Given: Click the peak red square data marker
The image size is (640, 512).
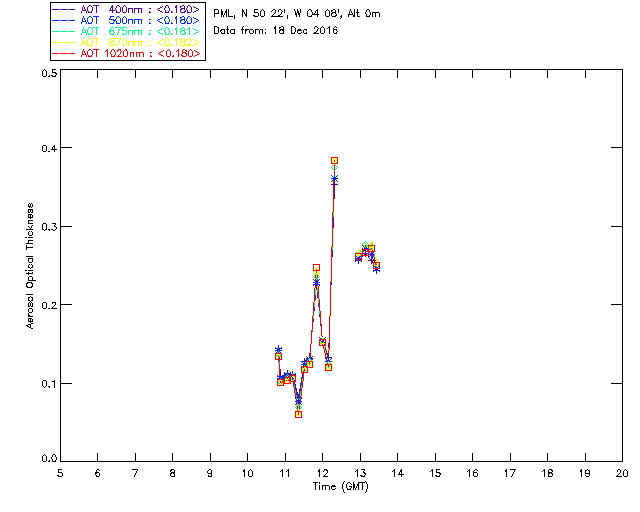Looking at the screenshot, I should [x=334, y=160].
